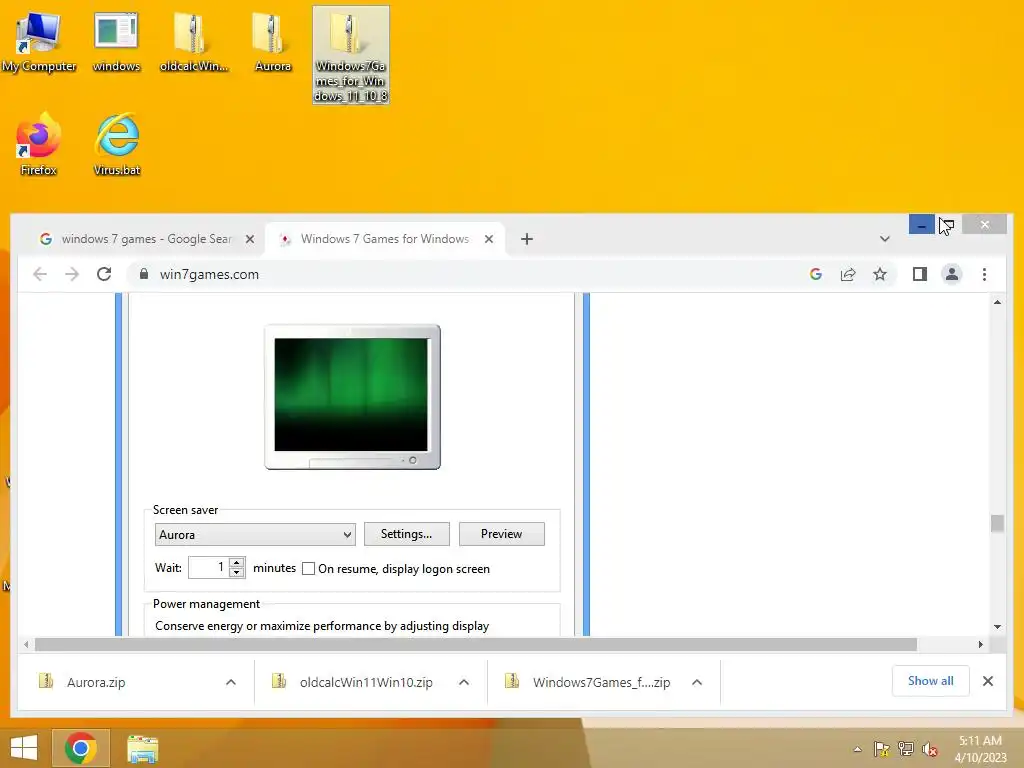
Task: Click the screen saver Settings button
Action: 406,534
